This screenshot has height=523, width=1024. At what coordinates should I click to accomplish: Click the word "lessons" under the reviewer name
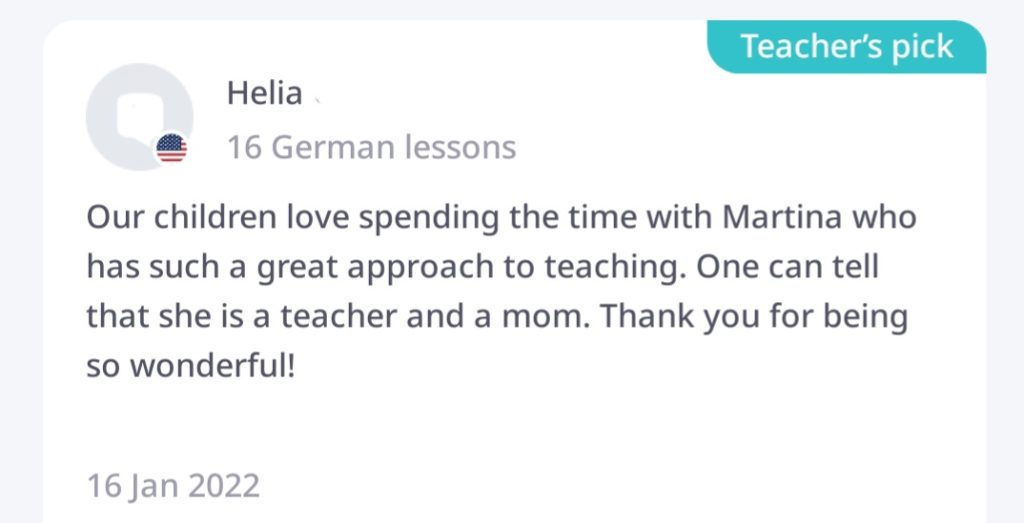[460, 148]
